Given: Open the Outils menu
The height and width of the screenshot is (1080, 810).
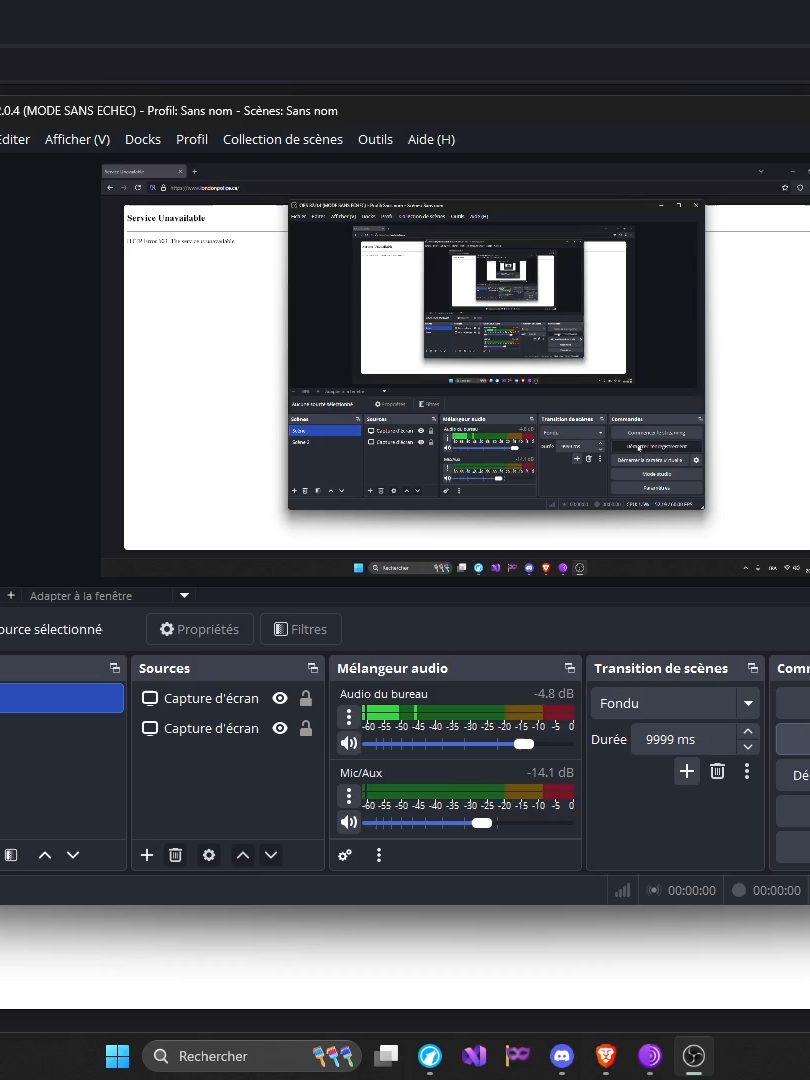Looking at the screenshot, I should tap(375, 139).
